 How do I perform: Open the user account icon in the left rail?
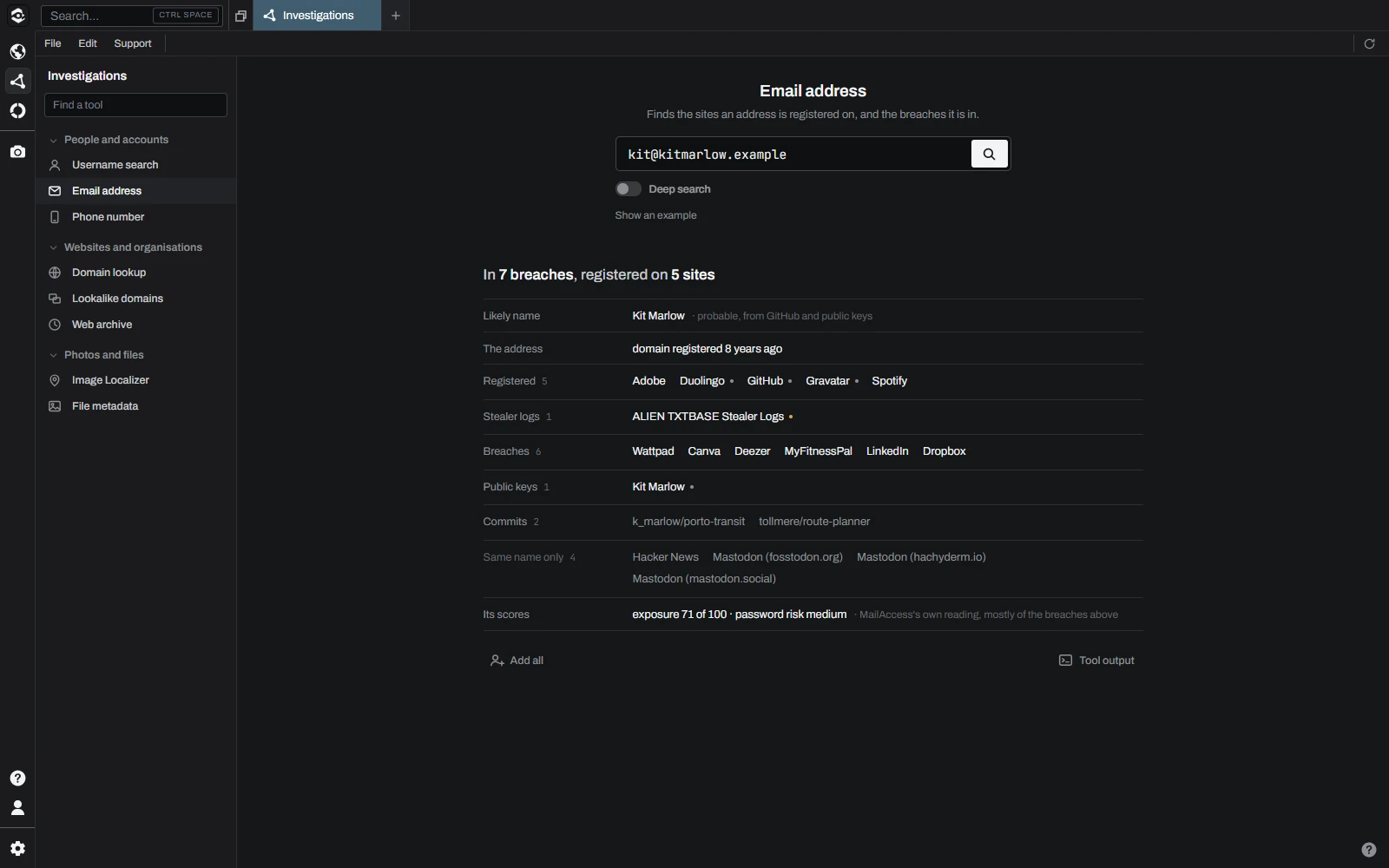(x=17, y=807)
